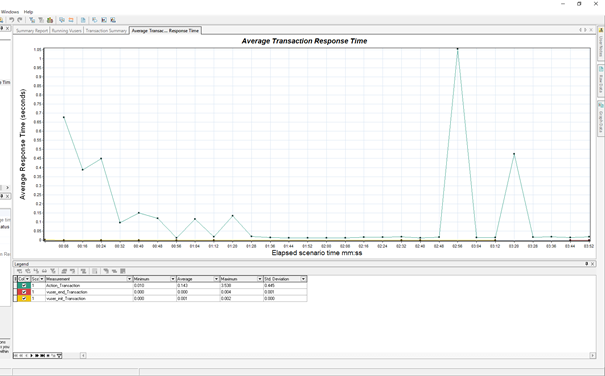Click the Set Filter funnel icon in toolbar

[32, 20]
